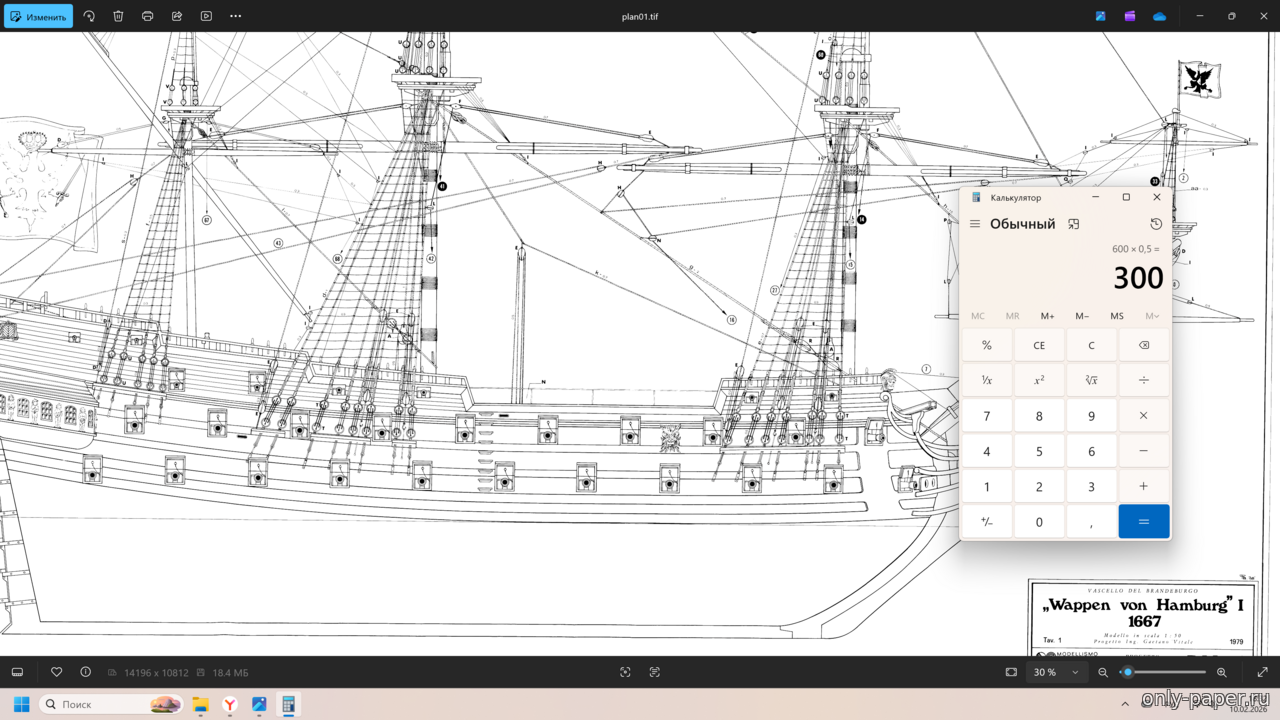The height and width of the screenshot is (720, 1280).
Task: Click the share icon in Photos toolbar
Action: [177, 16]
